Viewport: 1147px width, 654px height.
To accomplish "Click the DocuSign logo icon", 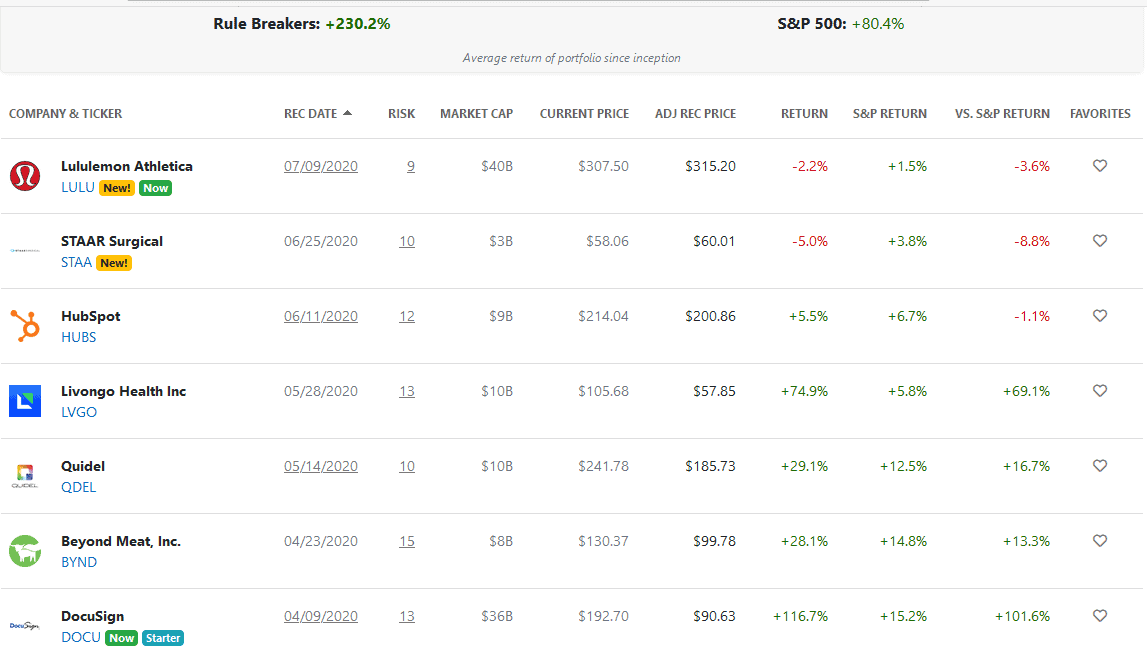I will 25,625.
